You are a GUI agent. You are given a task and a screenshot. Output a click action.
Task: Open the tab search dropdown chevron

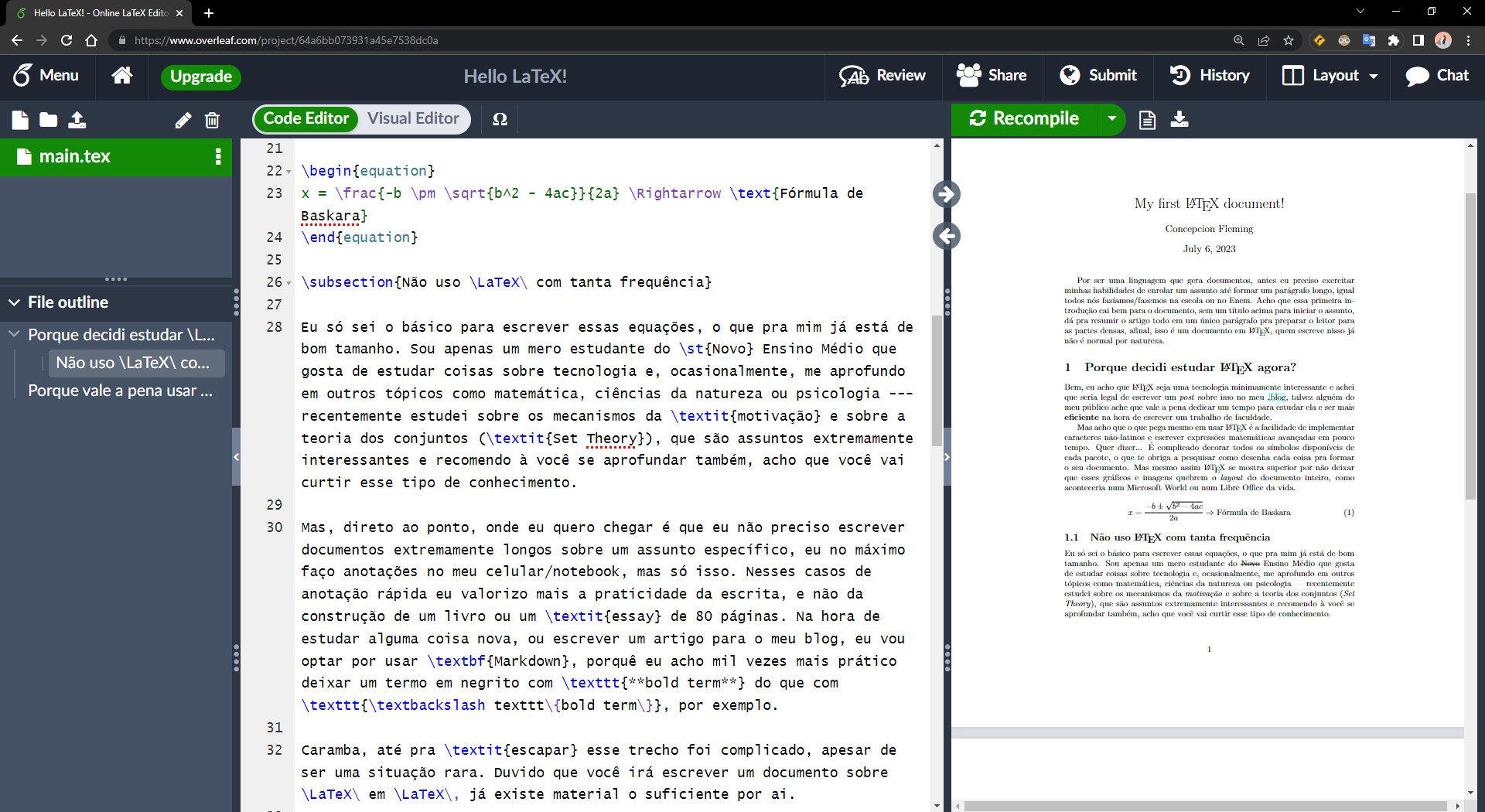point(1360,11)
